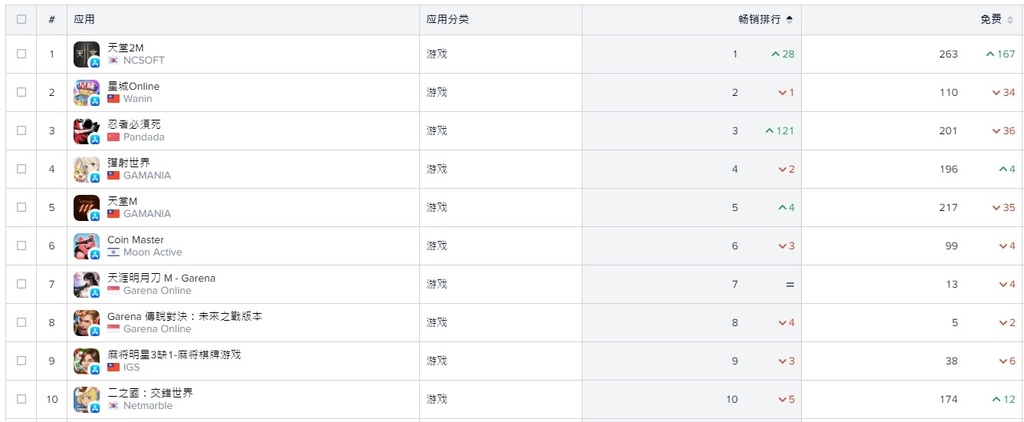Screen dimensions: 1024x422
Task: Open the 二之國:交錯世界 app icon
Action: click(86, 400)
